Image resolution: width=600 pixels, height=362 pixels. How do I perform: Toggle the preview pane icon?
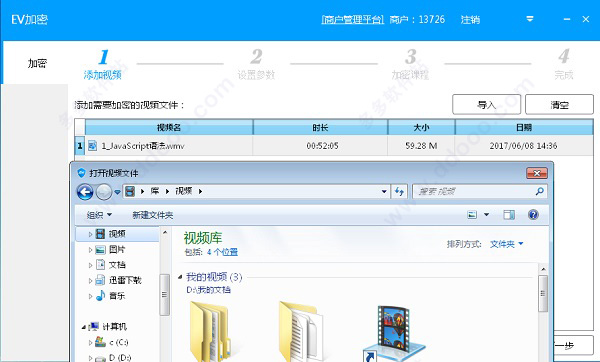pyautogui.click(x=509, y=215)
